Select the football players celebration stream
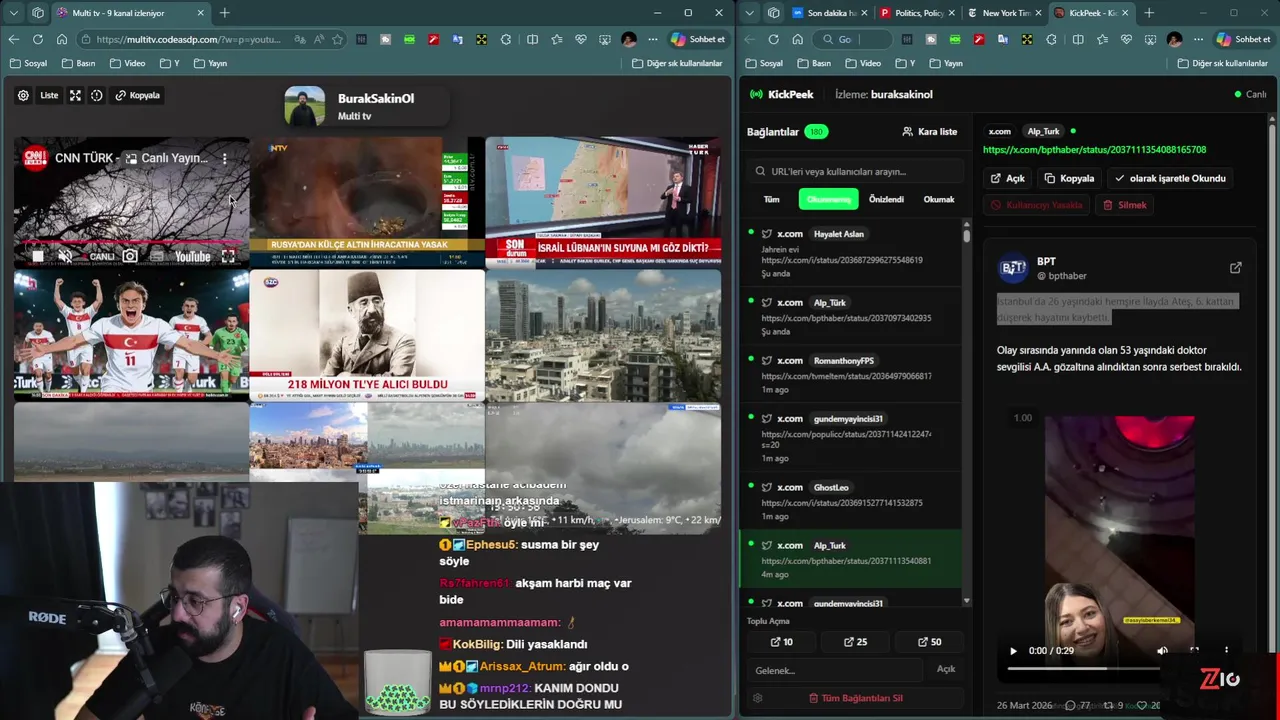This screenshot has height=720, width=1280. point(131,334)
